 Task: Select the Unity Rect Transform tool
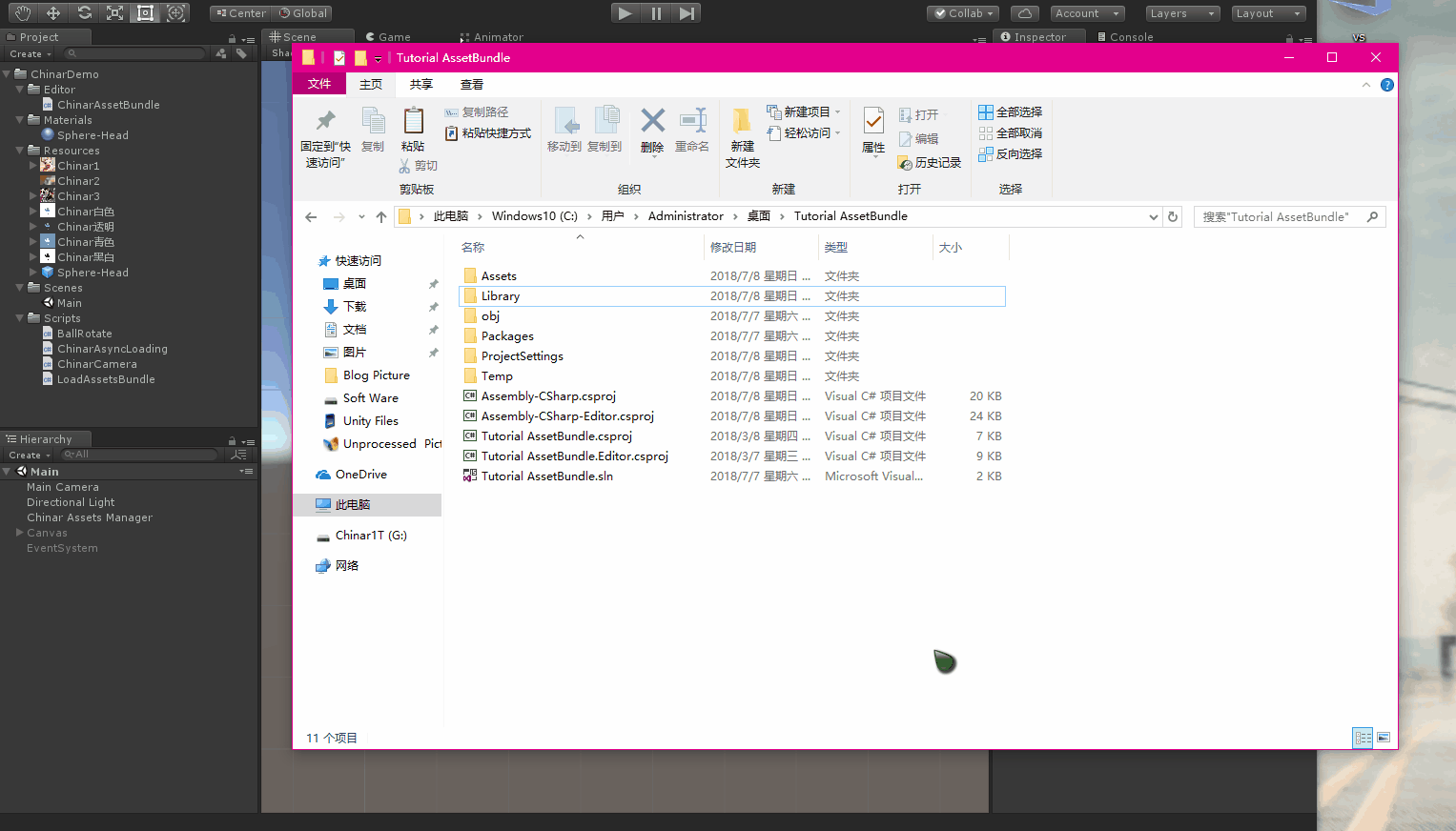pos(145,13)
